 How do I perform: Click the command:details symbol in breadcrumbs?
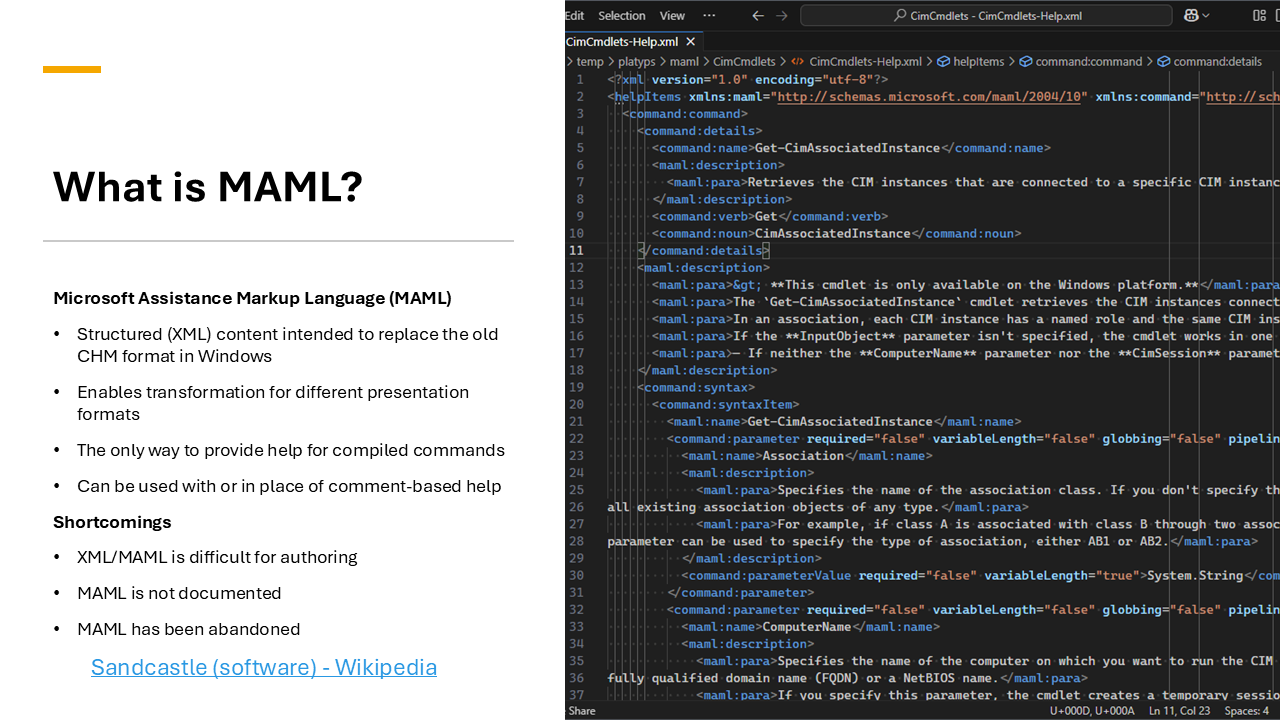[1209, 61]
